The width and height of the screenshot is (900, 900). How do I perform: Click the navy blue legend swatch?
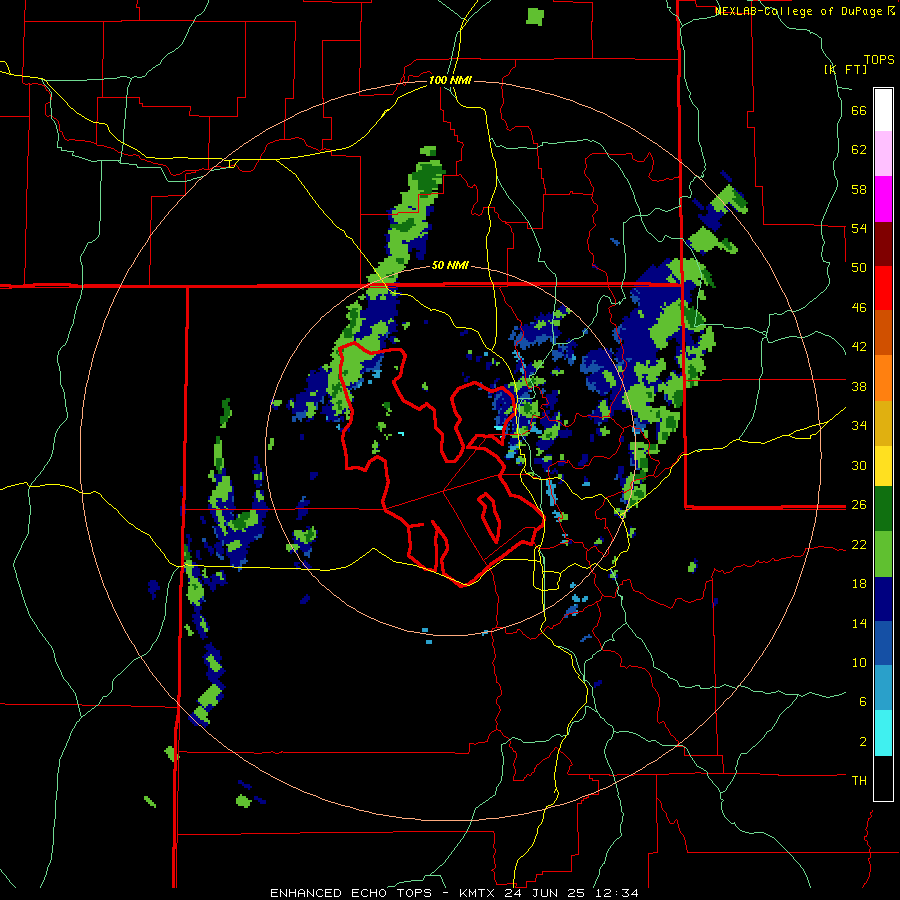coord(883,599)
